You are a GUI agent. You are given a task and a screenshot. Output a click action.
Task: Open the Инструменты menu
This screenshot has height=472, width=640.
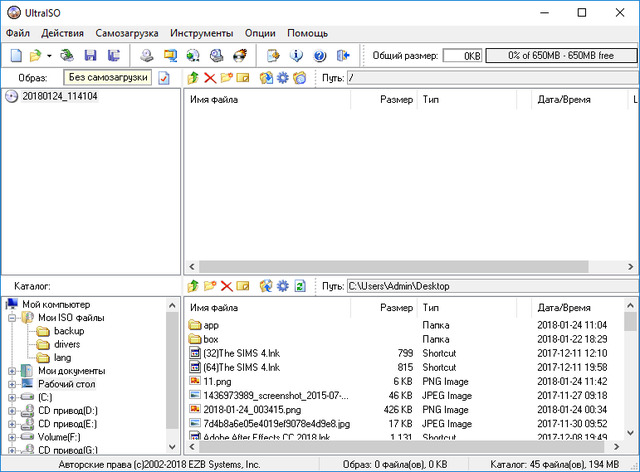click(201, 33)
